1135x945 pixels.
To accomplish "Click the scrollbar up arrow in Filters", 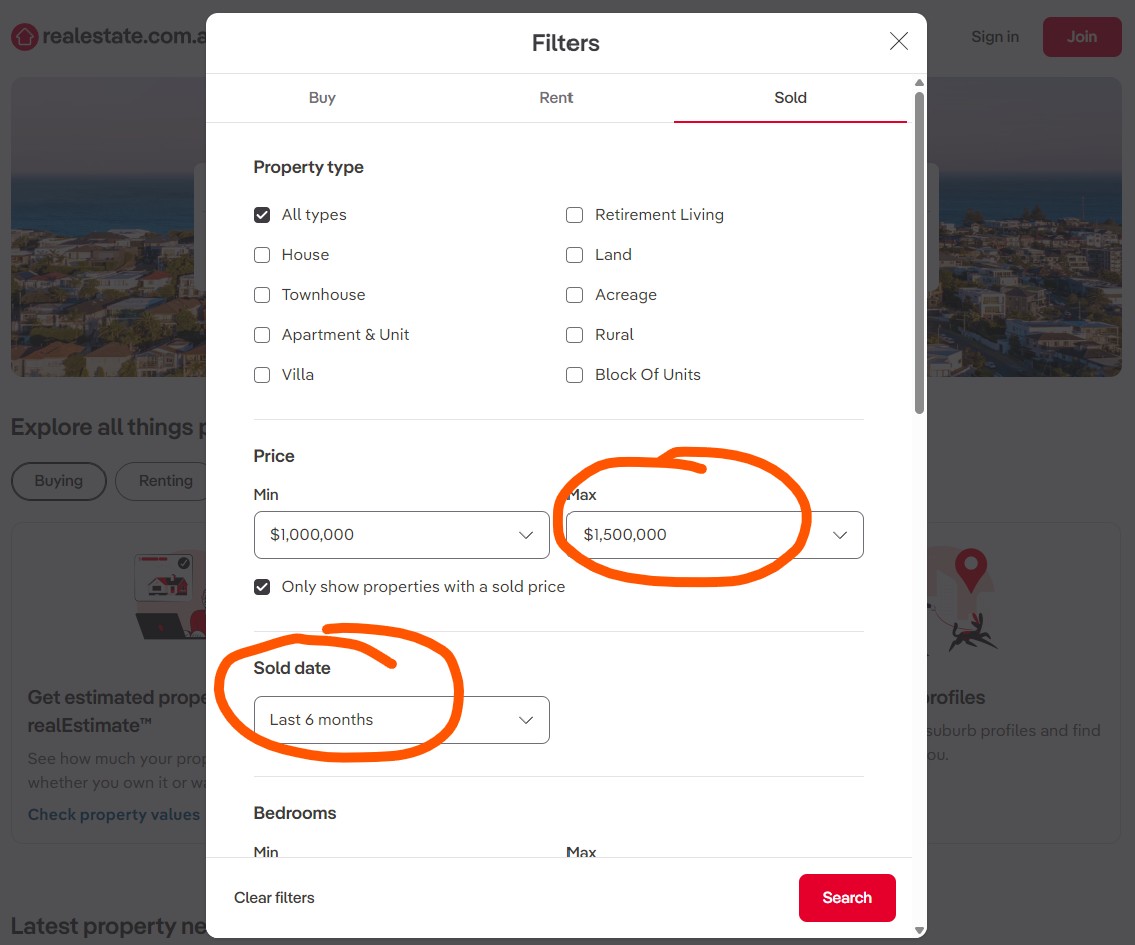I will [x=919, y=82].
